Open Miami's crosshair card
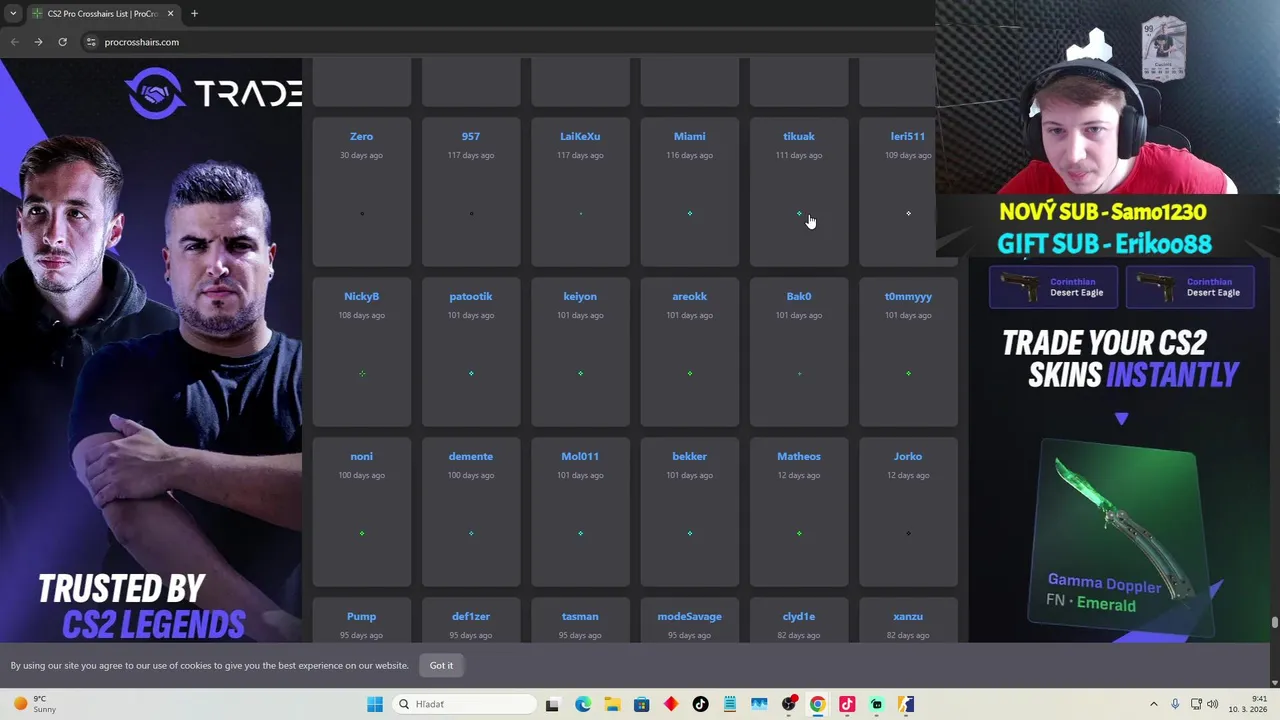Screen dimensions: 1280x720 coord(689,193)
